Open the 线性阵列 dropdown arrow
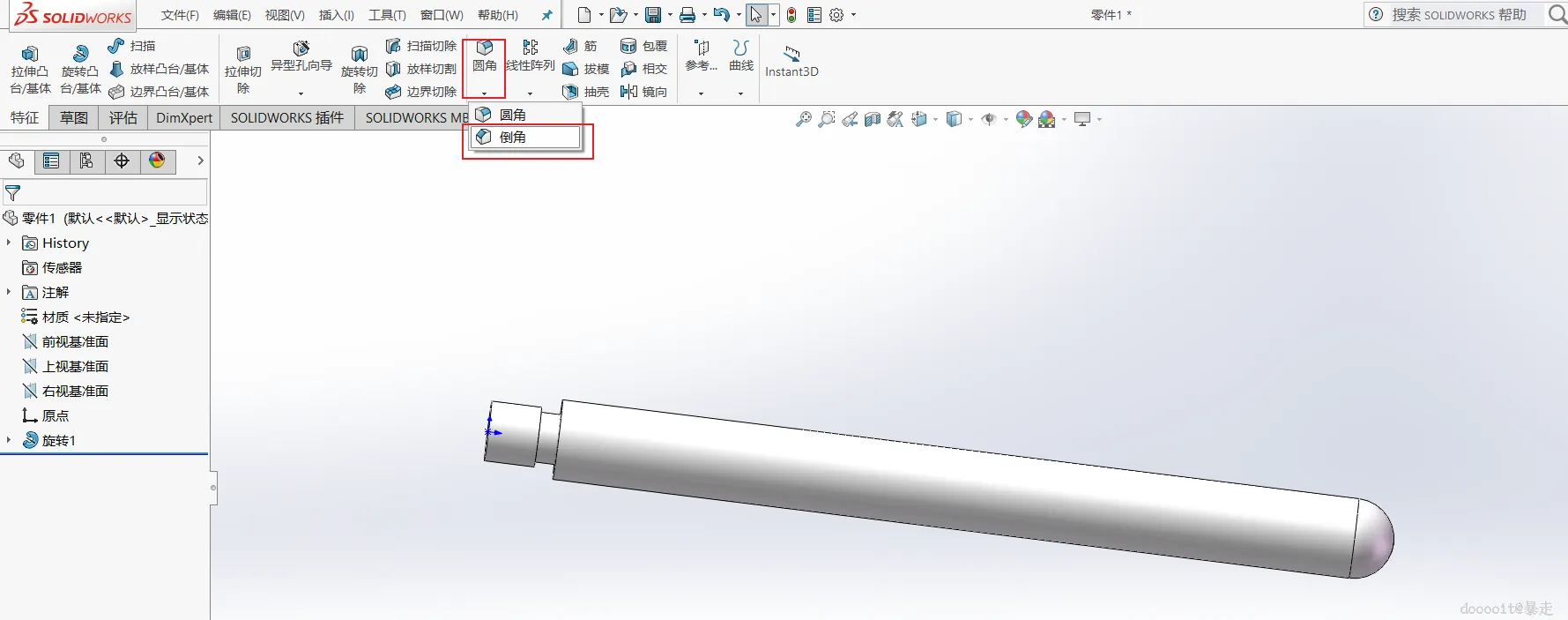 point(530,93)
